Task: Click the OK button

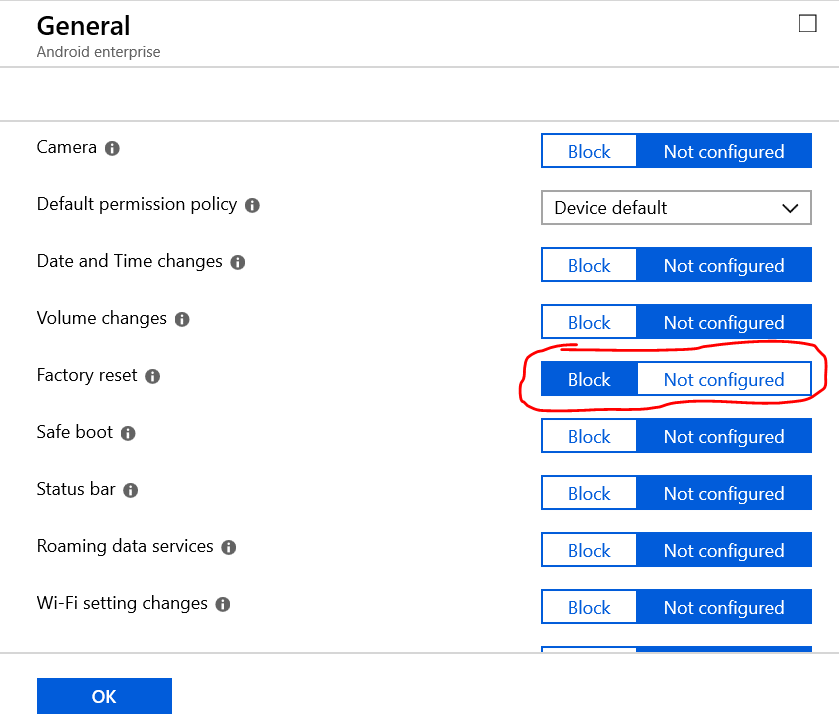Action: (104, 696)
